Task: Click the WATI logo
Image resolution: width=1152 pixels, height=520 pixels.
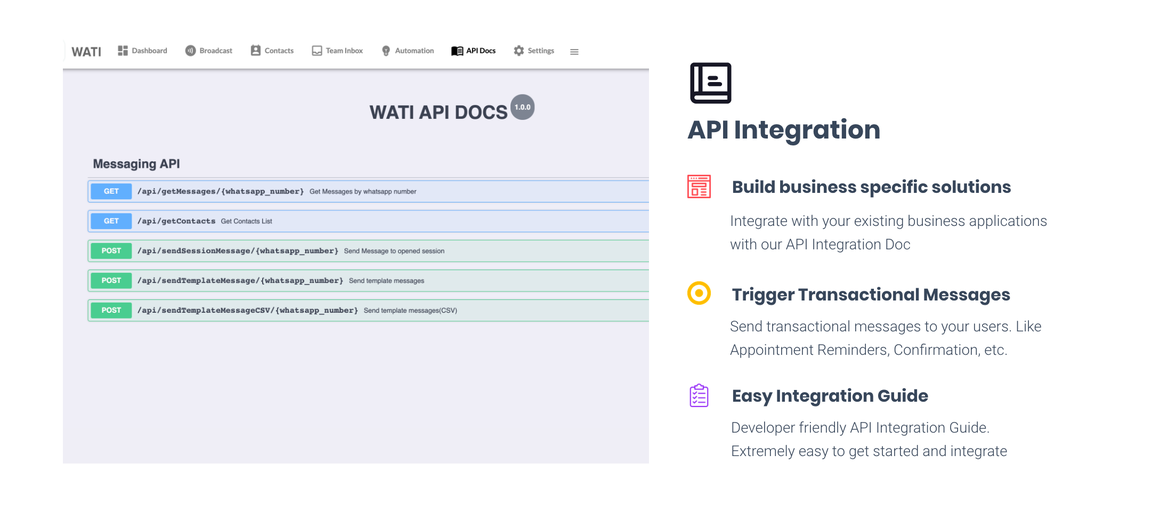Action: pos(87,52)
